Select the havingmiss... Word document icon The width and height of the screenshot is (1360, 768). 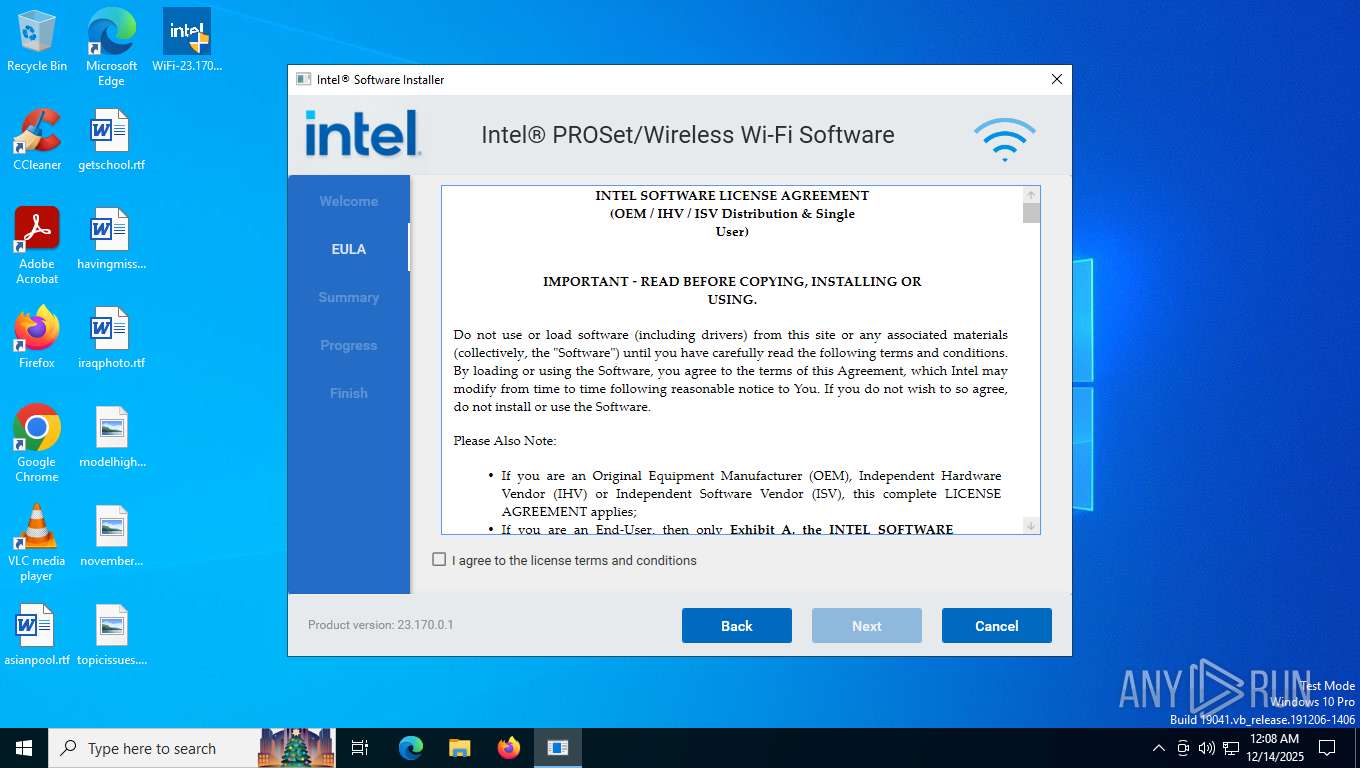point(111,239)
